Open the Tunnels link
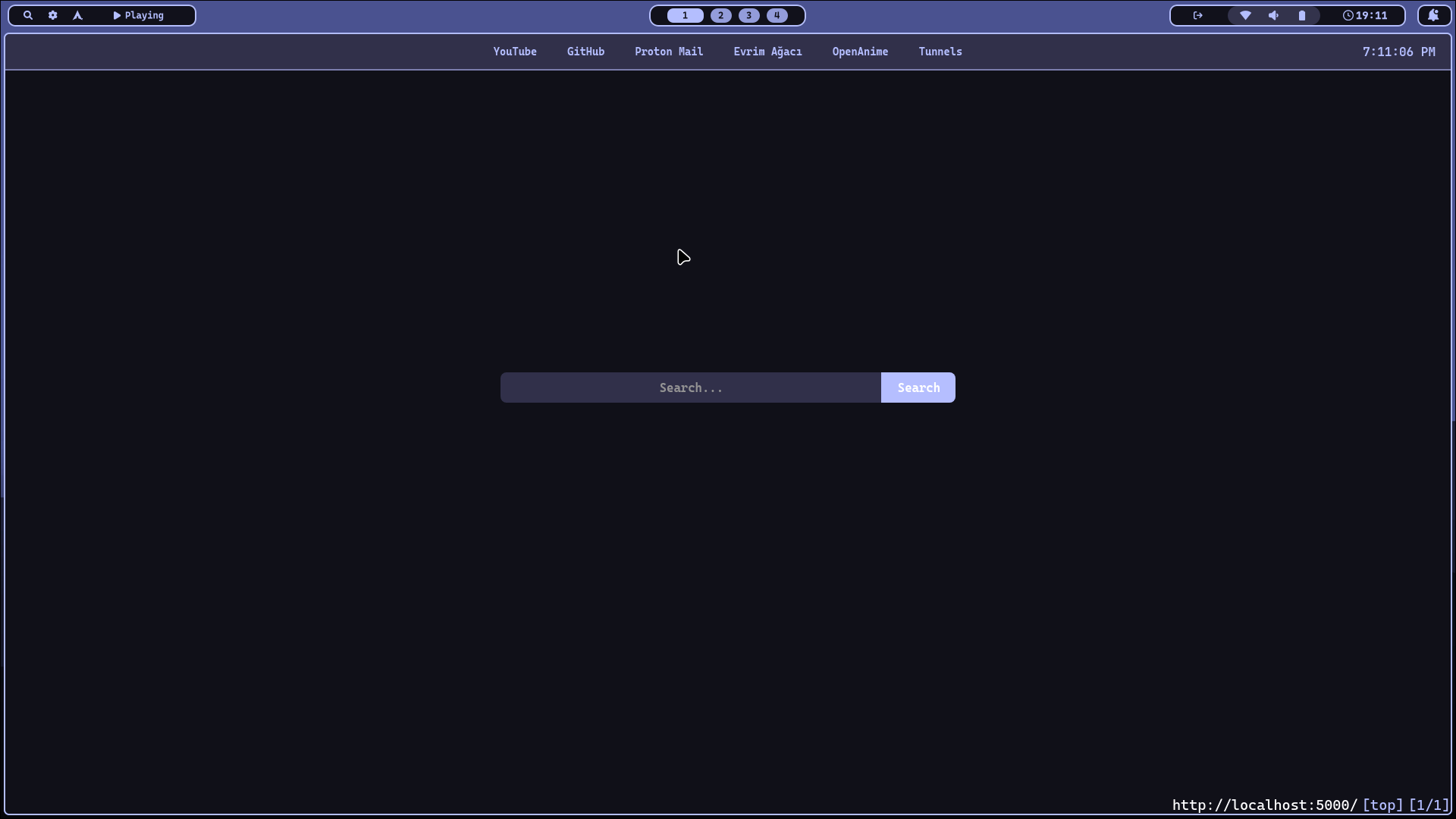1456x819 pixels. (x=940, y=52)
